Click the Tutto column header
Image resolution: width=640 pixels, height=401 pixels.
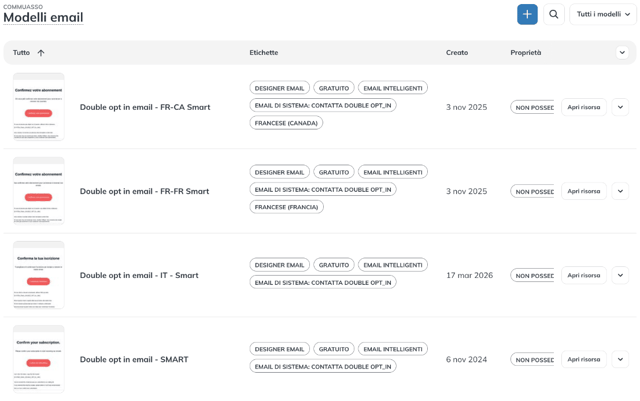pyautogui.click(x=21, y=53)
